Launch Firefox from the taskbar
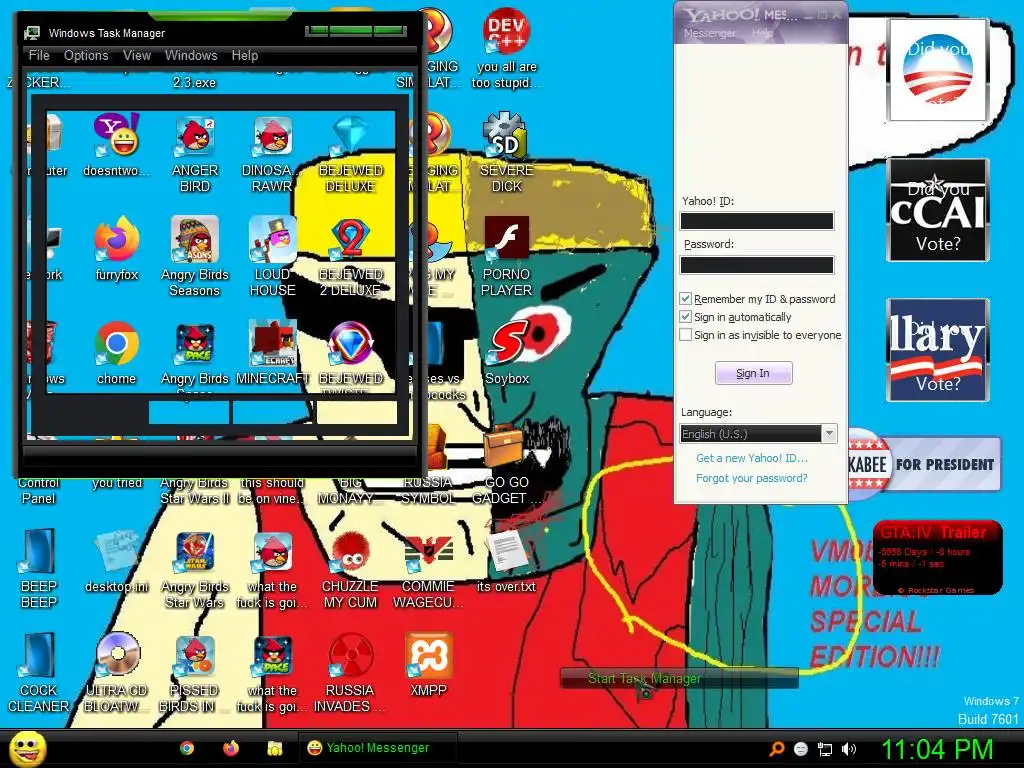The height and width of the screenshot is (768, 1024). [231, 748]
